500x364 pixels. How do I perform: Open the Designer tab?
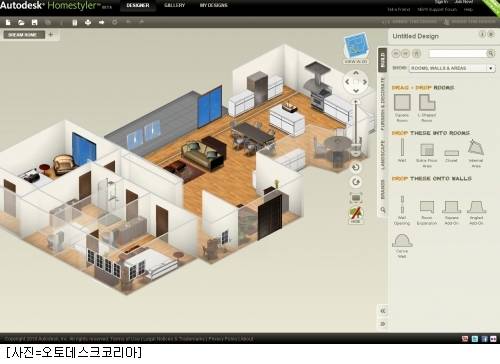point(138,5)
